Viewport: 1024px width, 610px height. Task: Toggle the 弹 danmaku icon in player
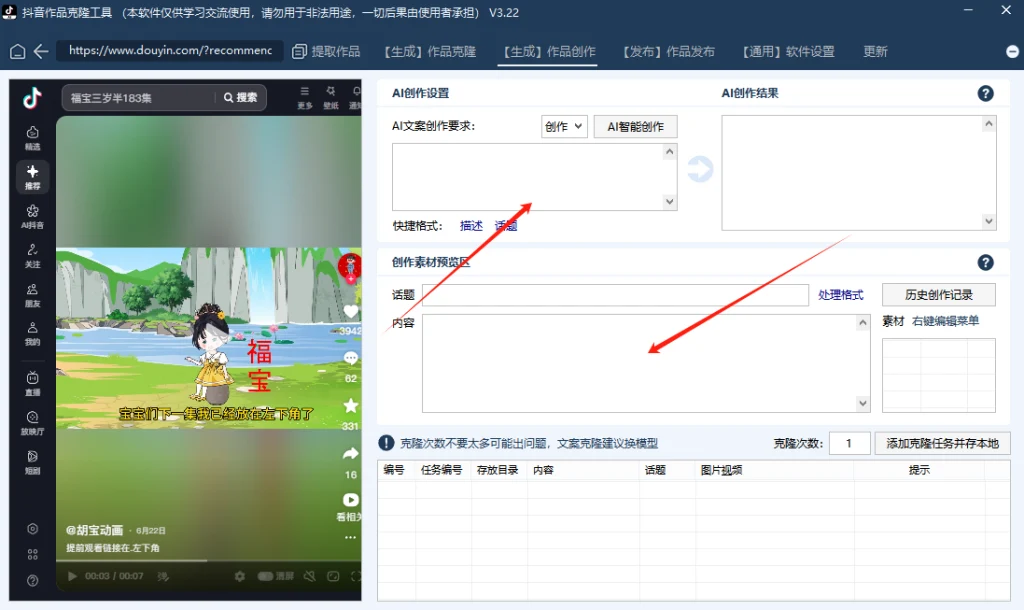point(163,576)
